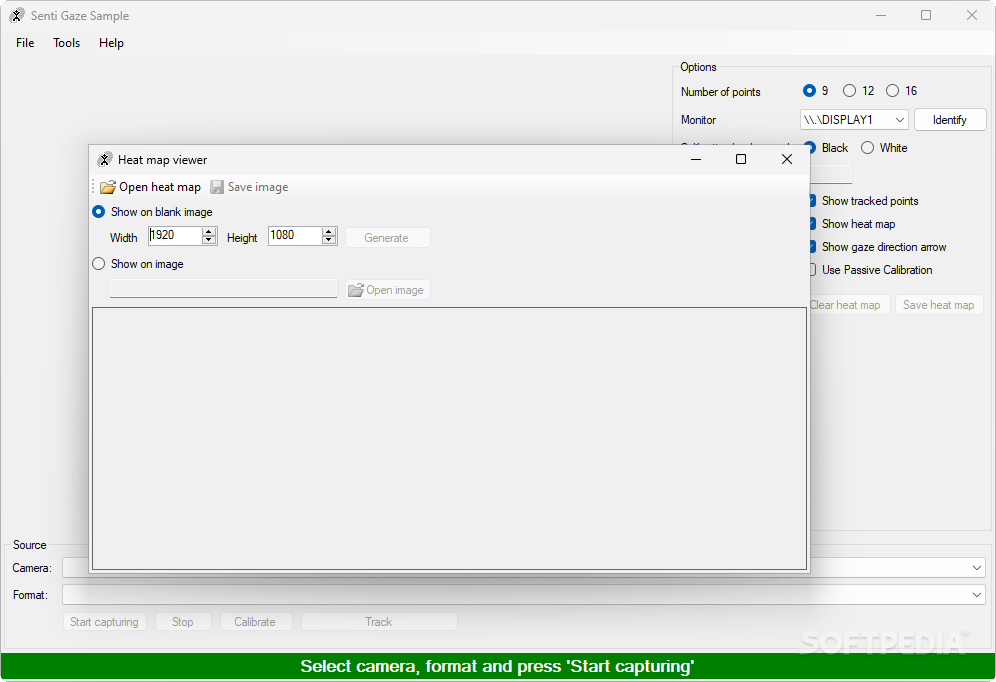Screen dimensions: 996x682
Task: Increase Height with up spinner arrow
Action: coord(328,231)
